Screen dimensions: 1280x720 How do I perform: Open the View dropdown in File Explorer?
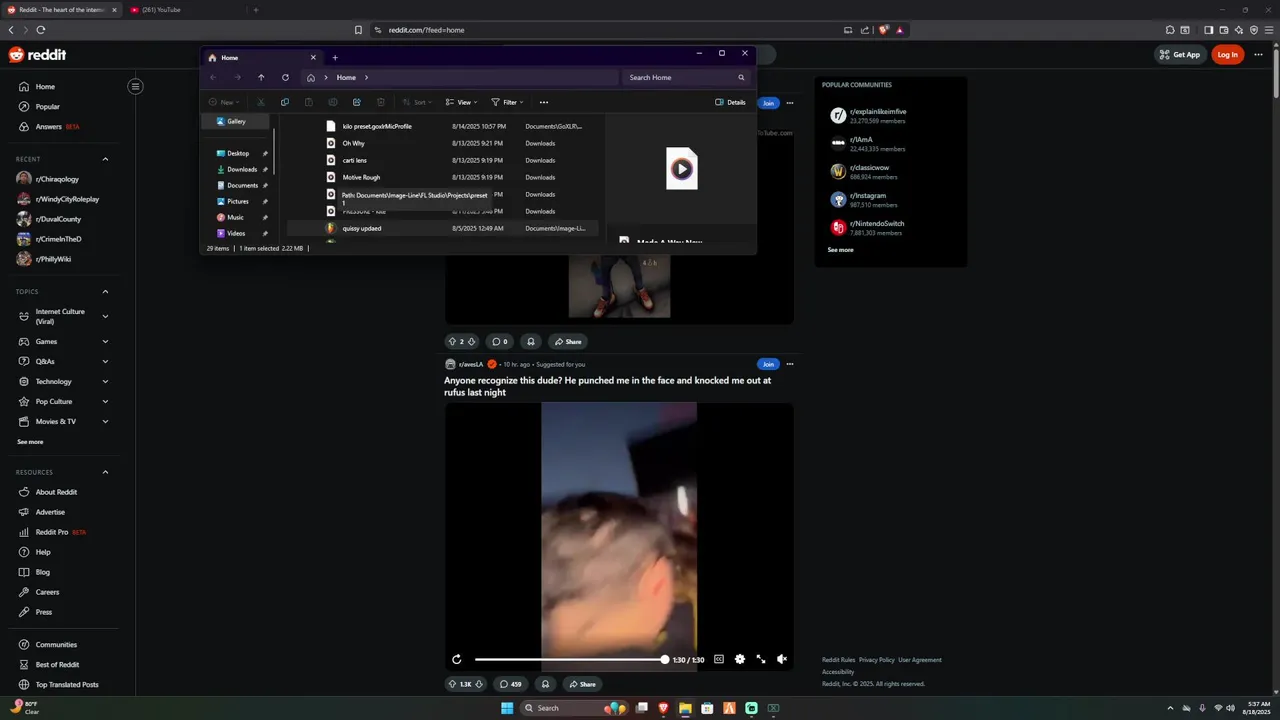(x=462, y=102)
